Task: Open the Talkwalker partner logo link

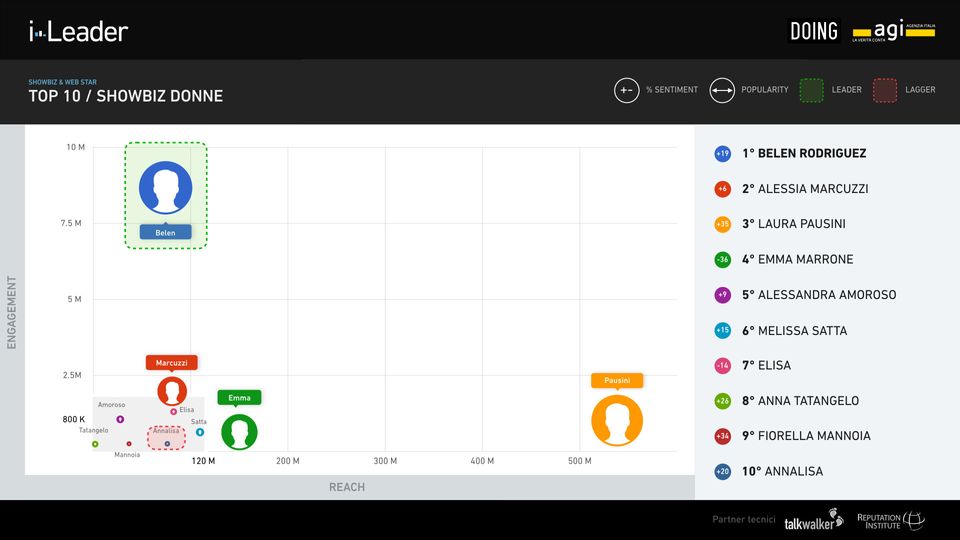Action: click(x=813, y=521)
